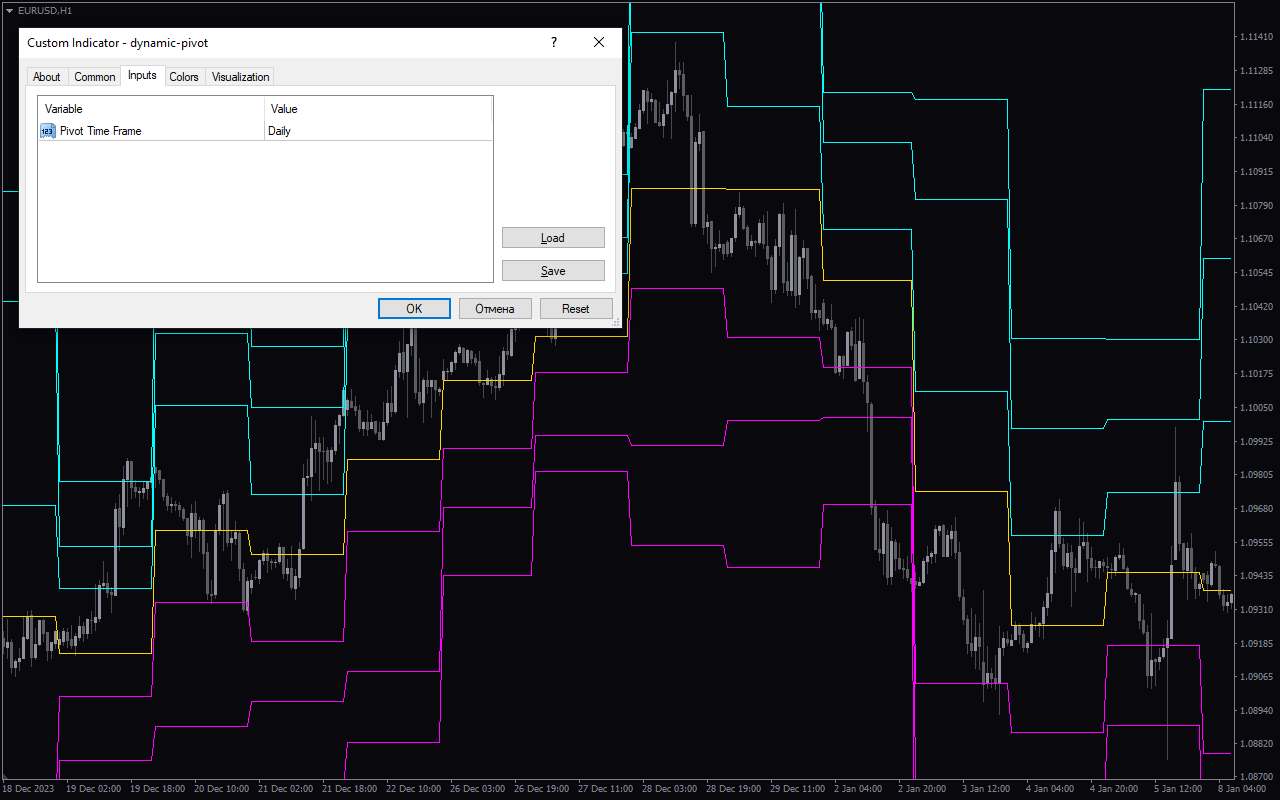
Task: Click the EURUSD,H1 chart label
Action: click(x=45, y=10)
